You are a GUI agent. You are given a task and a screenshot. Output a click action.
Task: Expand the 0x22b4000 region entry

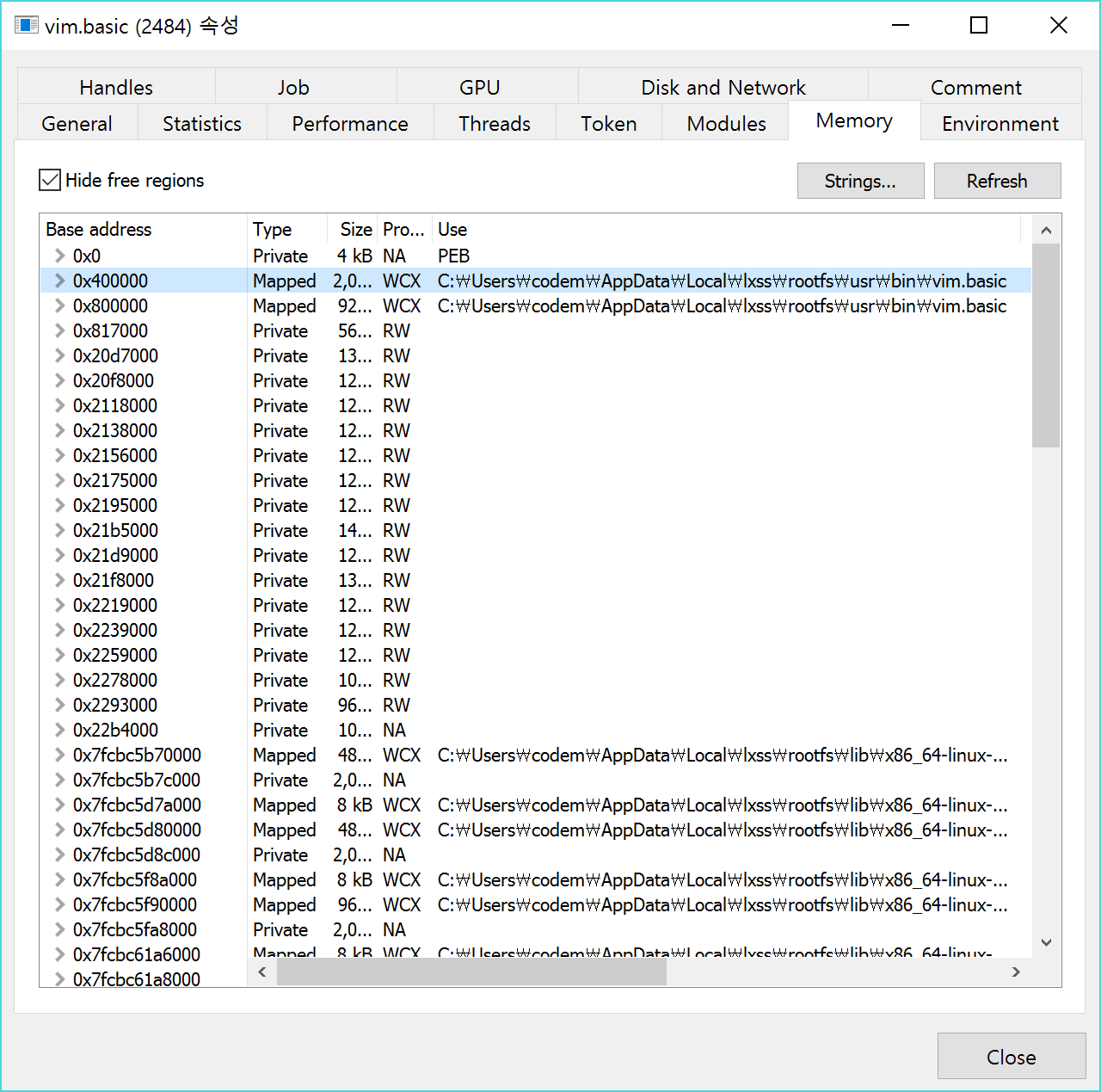click(x=59, y=730)
